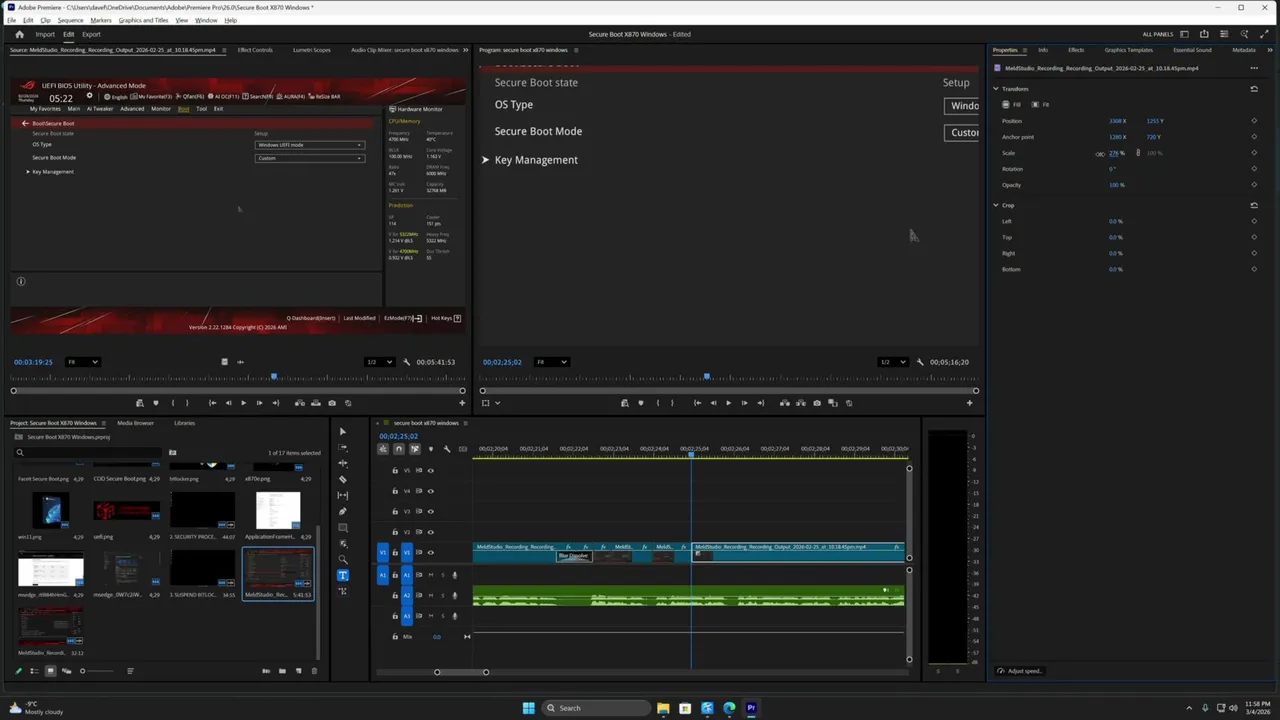Open the Markers menu

point(101,20)
